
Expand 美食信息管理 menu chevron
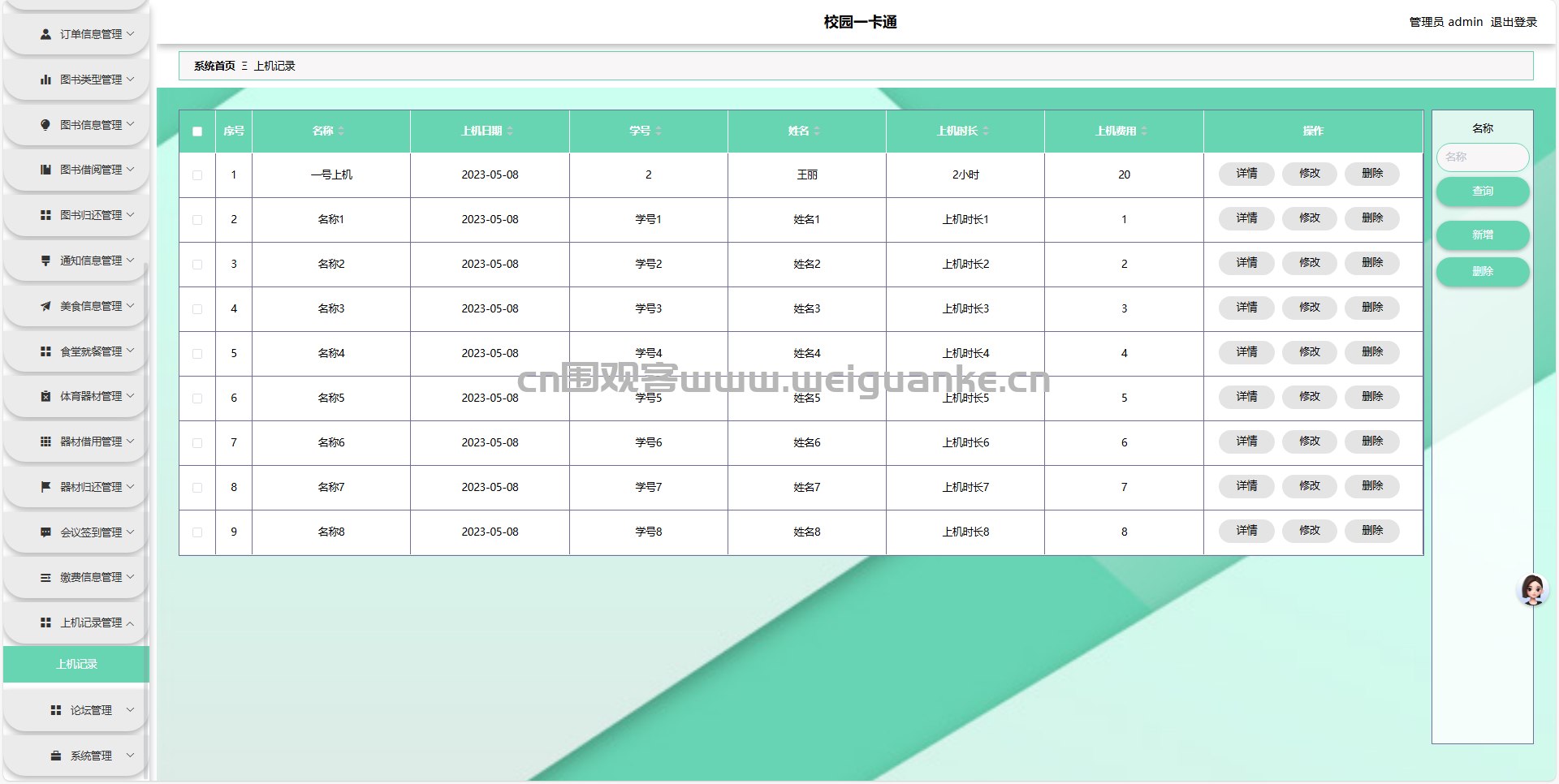click(x=130, y=305)
